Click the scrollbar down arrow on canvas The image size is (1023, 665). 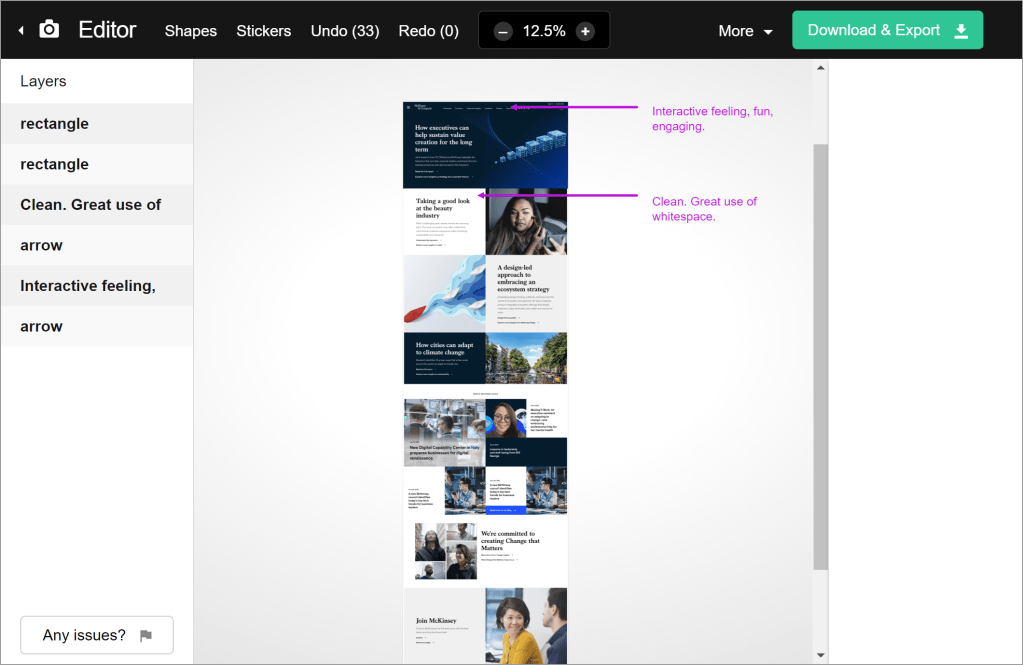pos(821,655)
